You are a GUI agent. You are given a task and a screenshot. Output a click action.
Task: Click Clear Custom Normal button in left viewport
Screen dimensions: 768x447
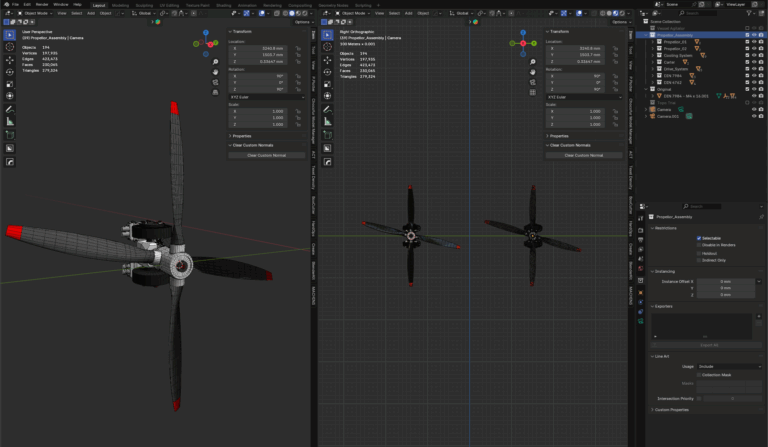coord(266,155)
